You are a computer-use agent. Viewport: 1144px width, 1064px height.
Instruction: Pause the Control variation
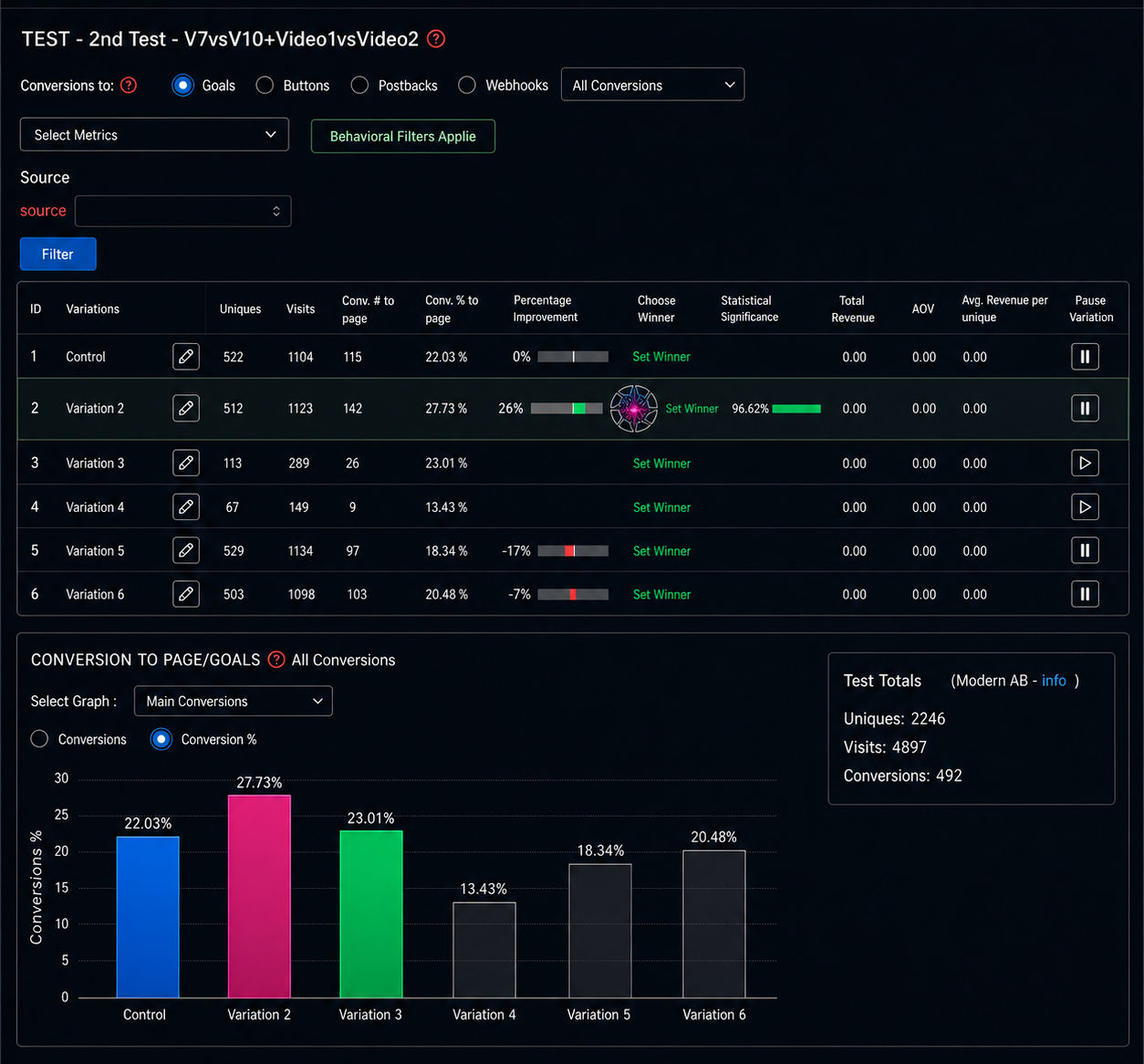pyautogui.click(x=1085, y=356)
